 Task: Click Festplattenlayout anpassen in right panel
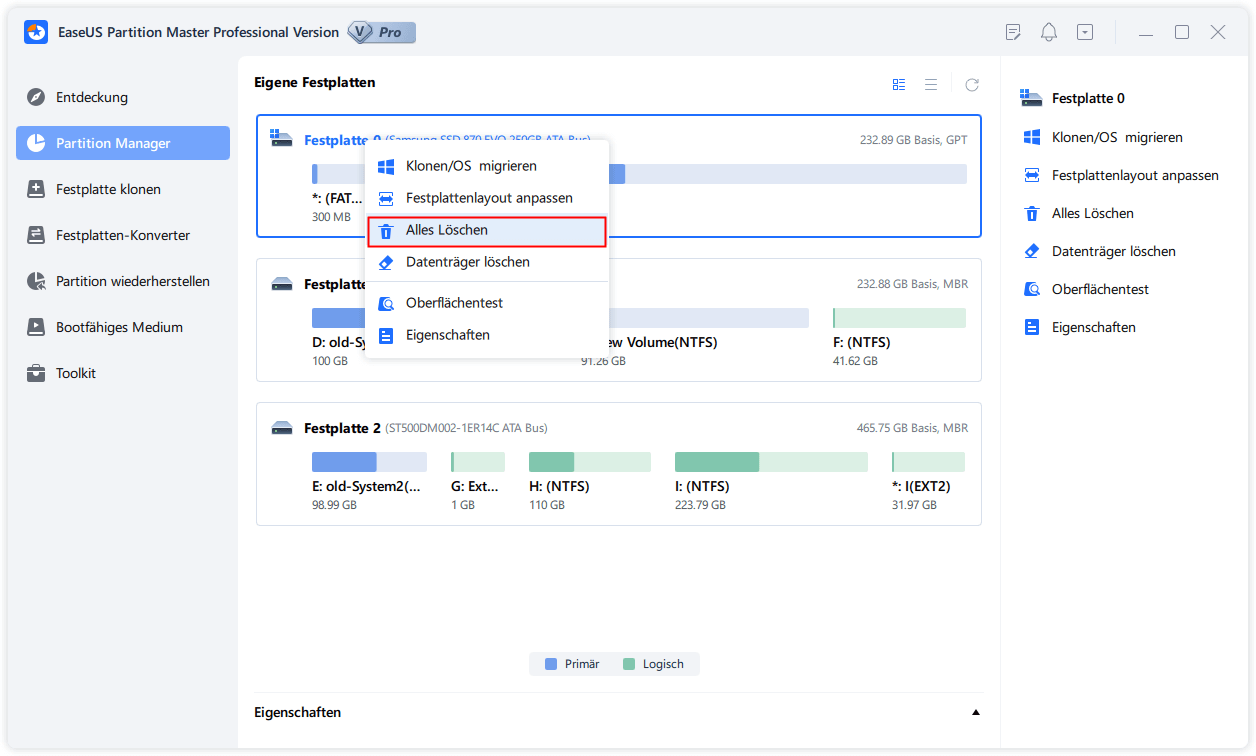click(x=1135, y=175)
